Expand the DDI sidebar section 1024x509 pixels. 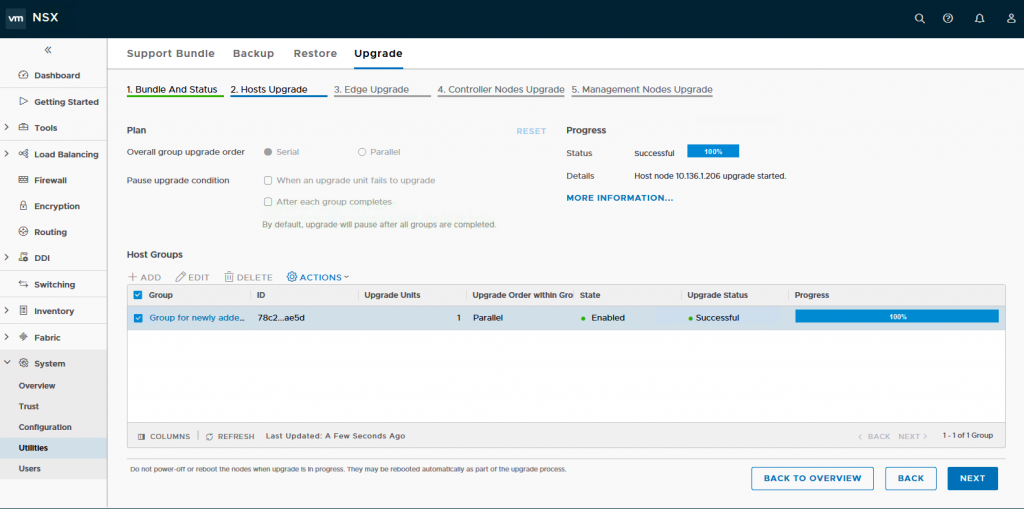(x=6, y=257)
